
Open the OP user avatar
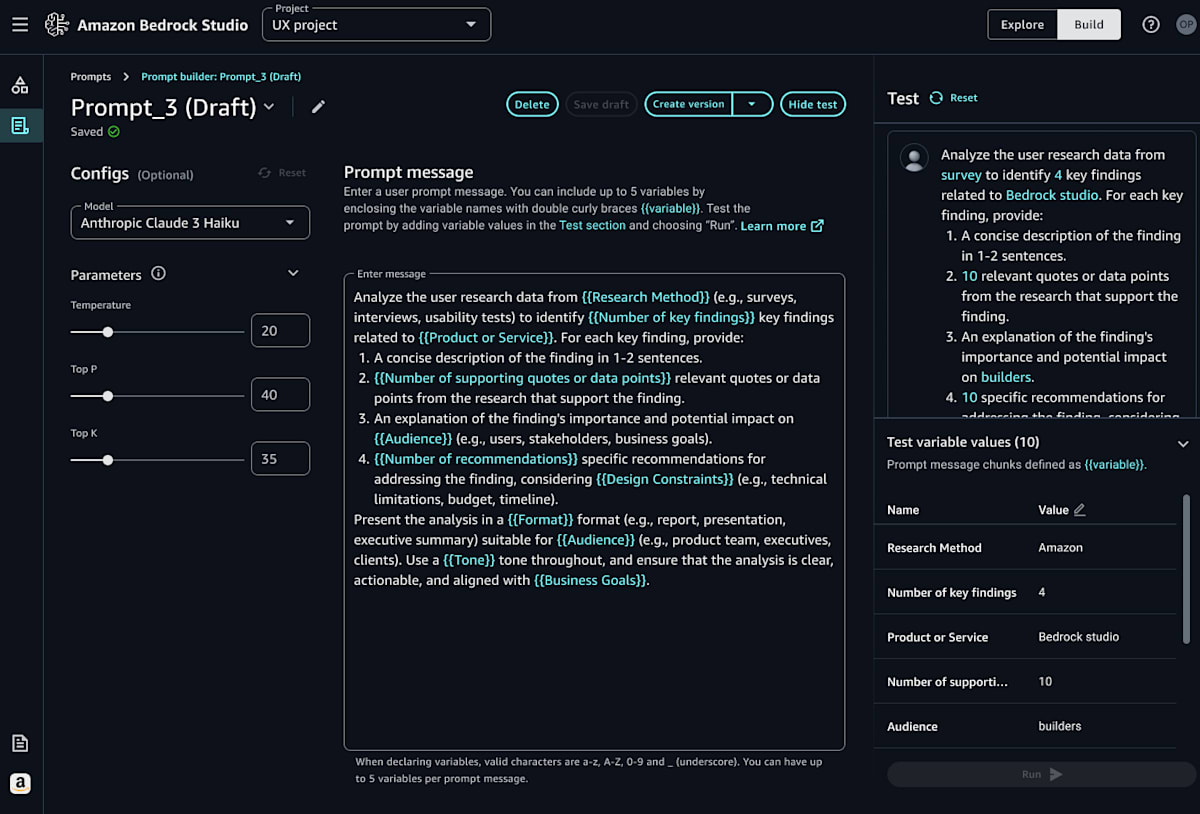coord(1186,25)
